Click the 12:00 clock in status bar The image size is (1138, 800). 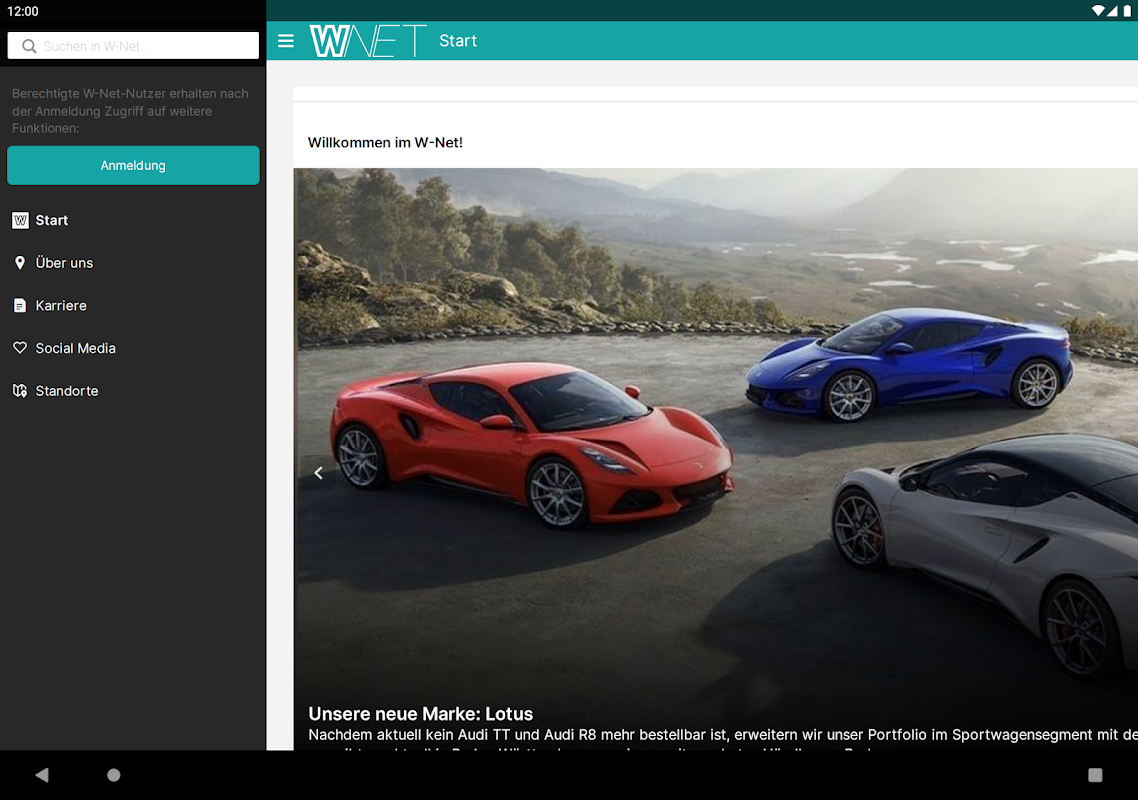pos(22,11)
